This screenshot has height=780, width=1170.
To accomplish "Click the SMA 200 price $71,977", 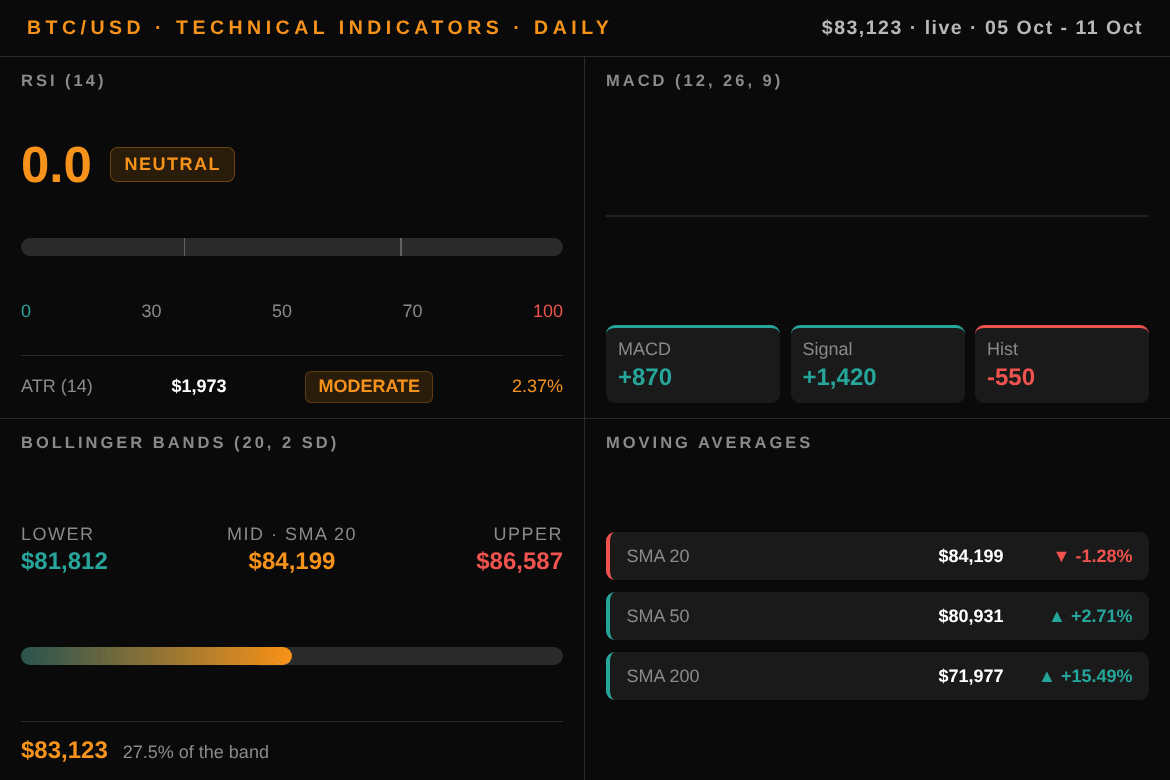I will click(x=971, y=676).
